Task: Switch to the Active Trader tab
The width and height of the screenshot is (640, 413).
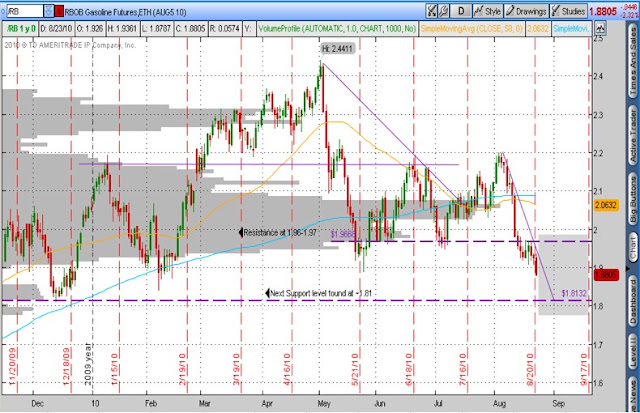Action: (633, 137)
